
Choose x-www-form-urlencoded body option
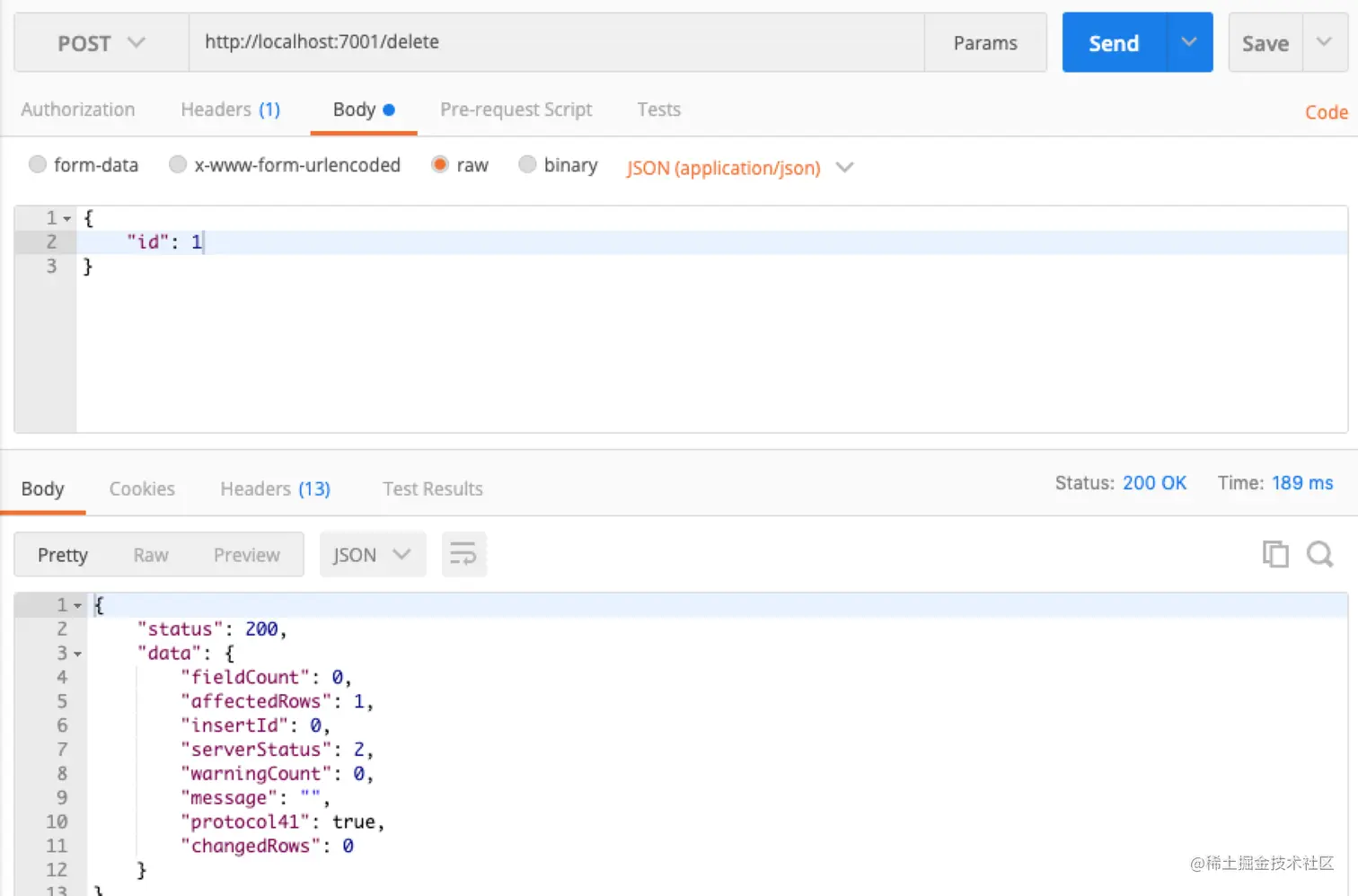(x=178, y=164)
